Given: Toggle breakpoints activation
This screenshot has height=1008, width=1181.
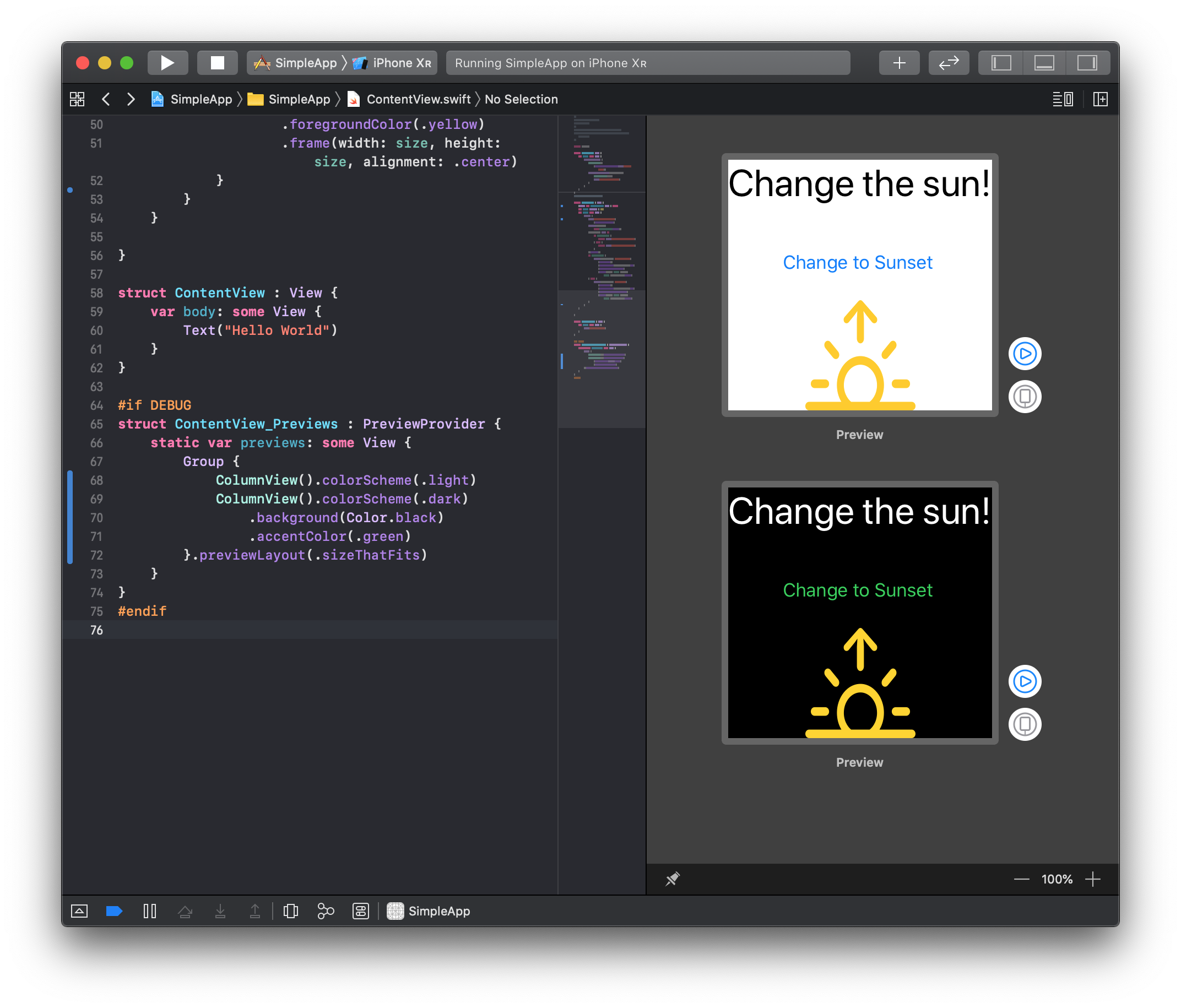Looking at the screenshot, I should [115, 911].
